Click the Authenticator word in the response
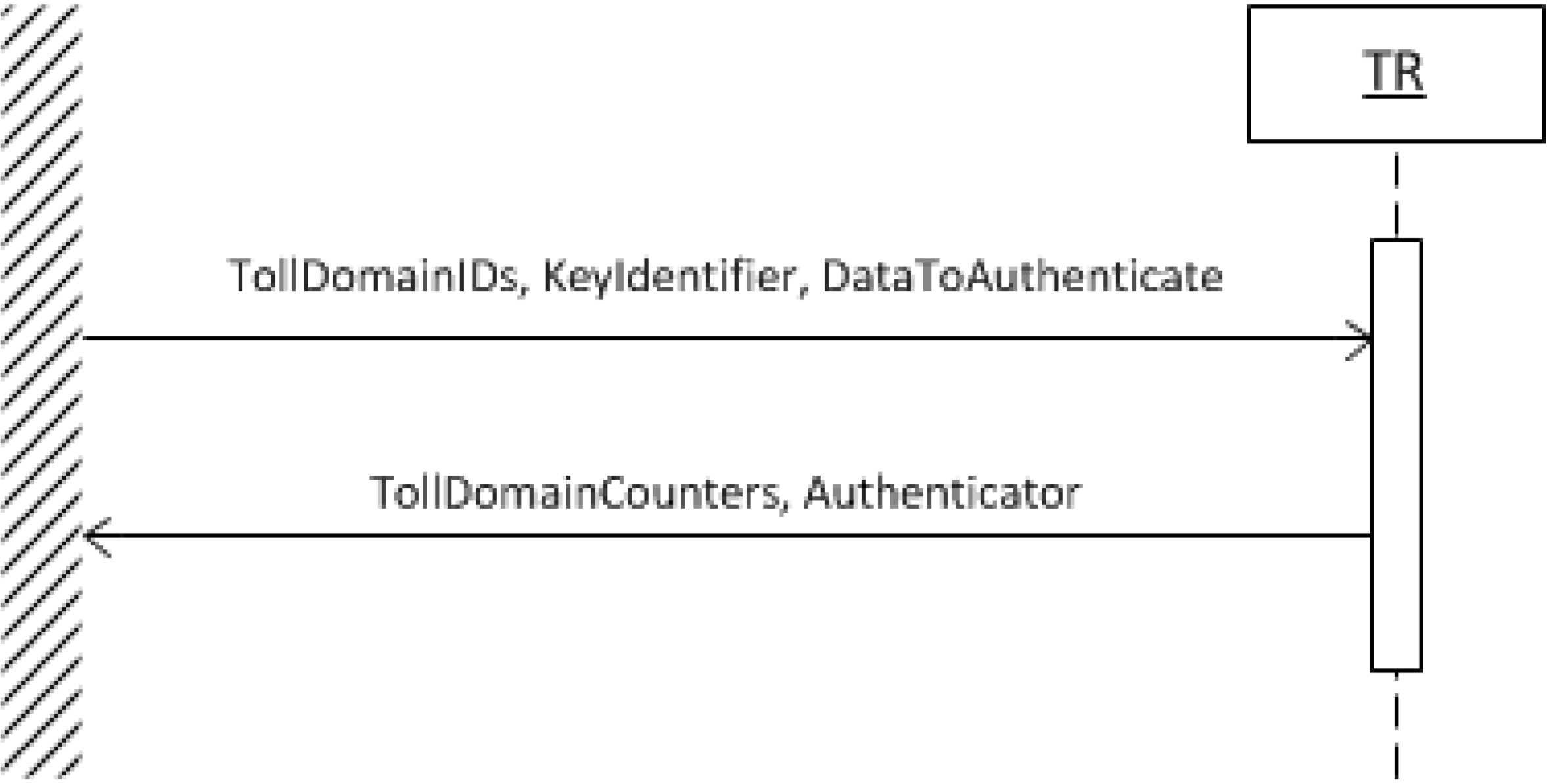 942,492
